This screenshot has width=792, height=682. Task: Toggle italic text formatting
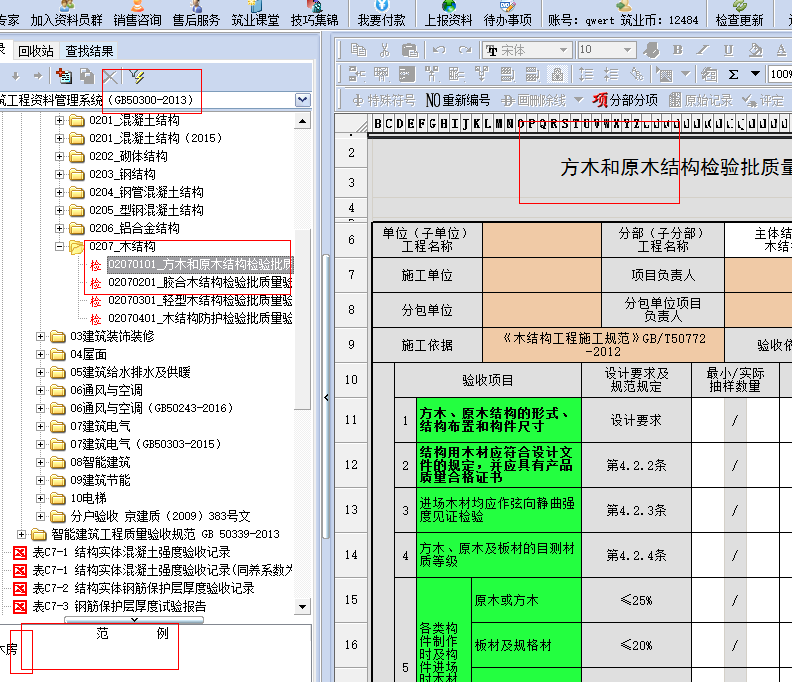click(703, 50)
